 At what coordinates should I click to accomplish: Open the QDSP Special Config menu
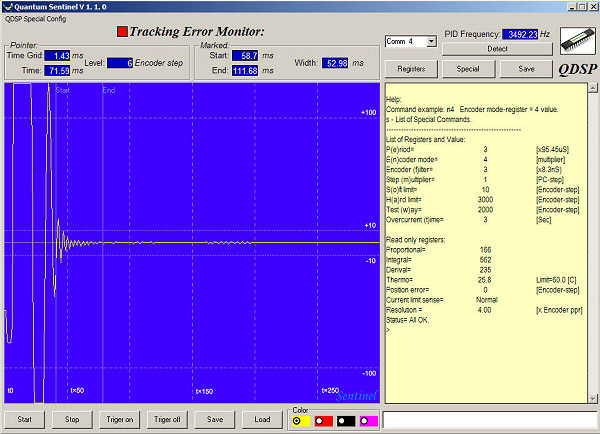(36, 18)
